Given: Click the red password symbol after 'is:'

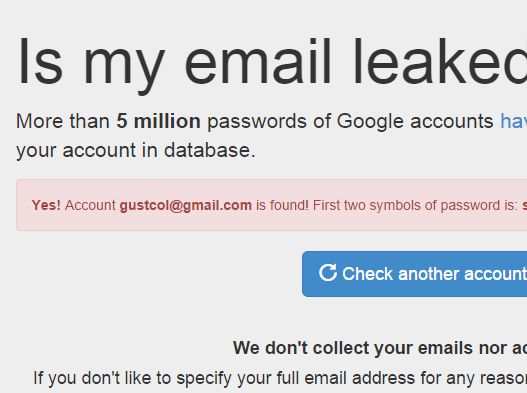Looking at the screenshot, I should 524,205.
